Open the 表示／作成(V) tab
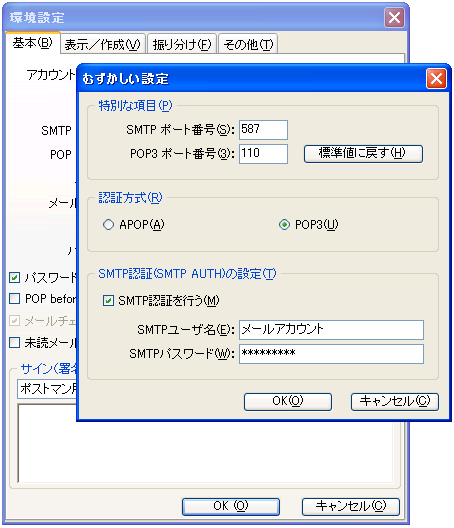 102,44
